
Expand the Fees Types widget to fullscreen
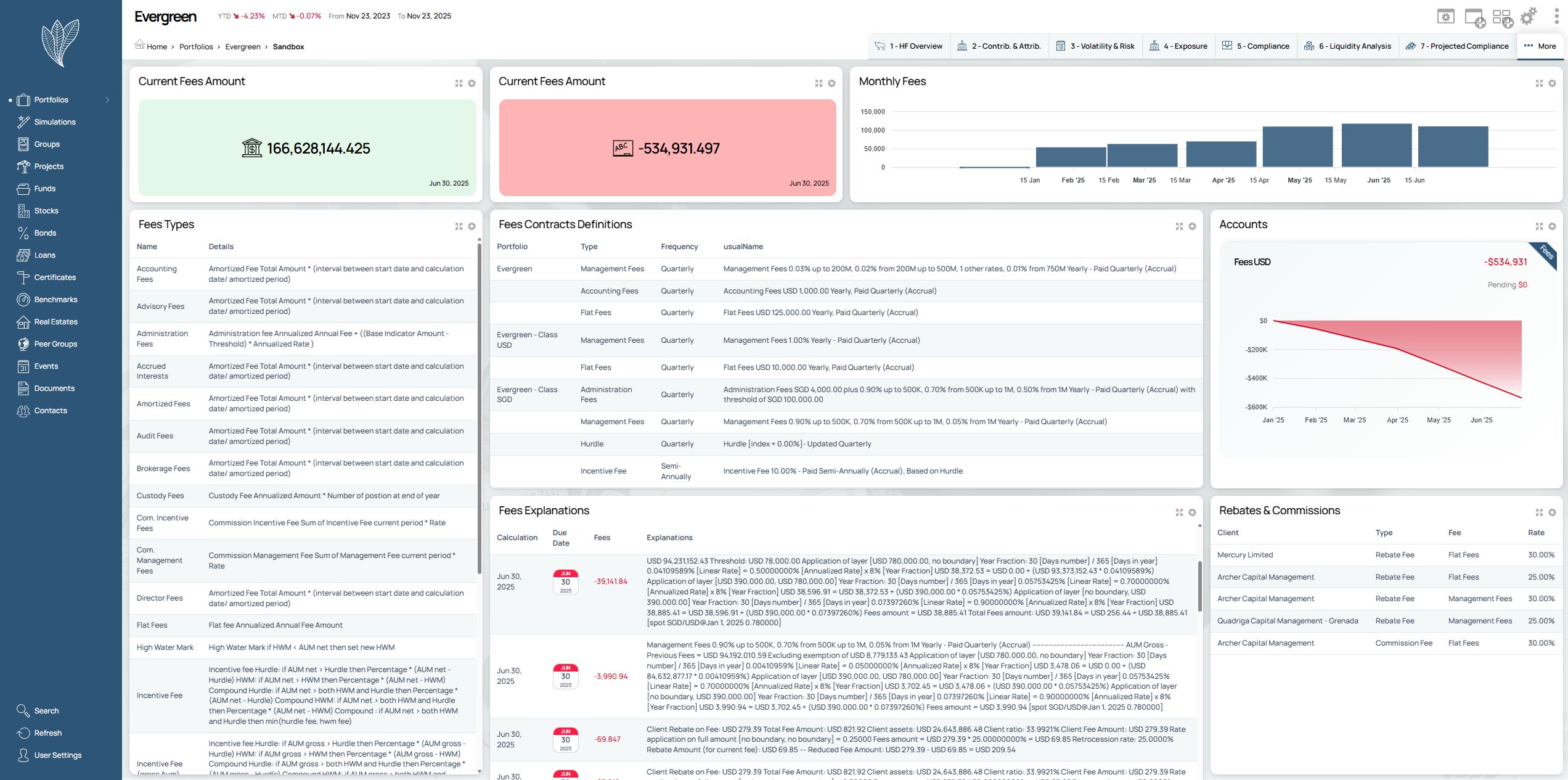[x=459, y=226]
